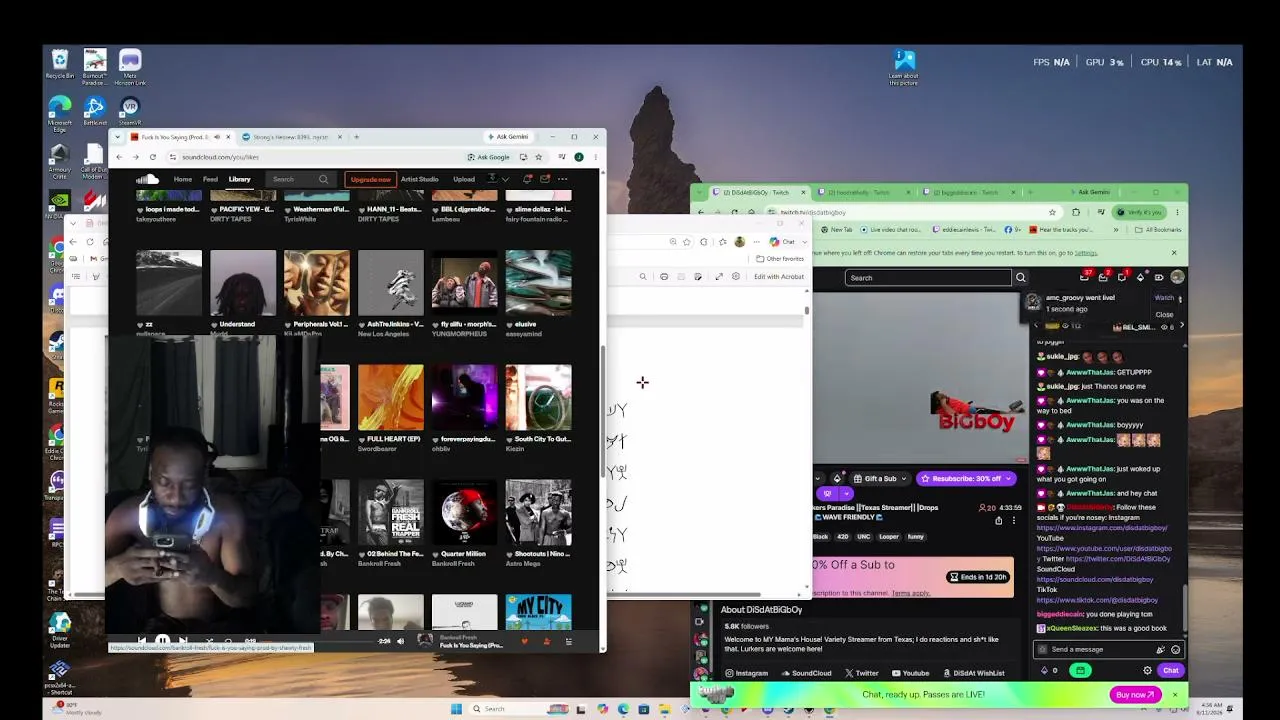The height and width of the screenshot is (720, 1280).
Task: Reload the SoundCloud browser page
Action: pyautogui.click(x=153, y=157)
